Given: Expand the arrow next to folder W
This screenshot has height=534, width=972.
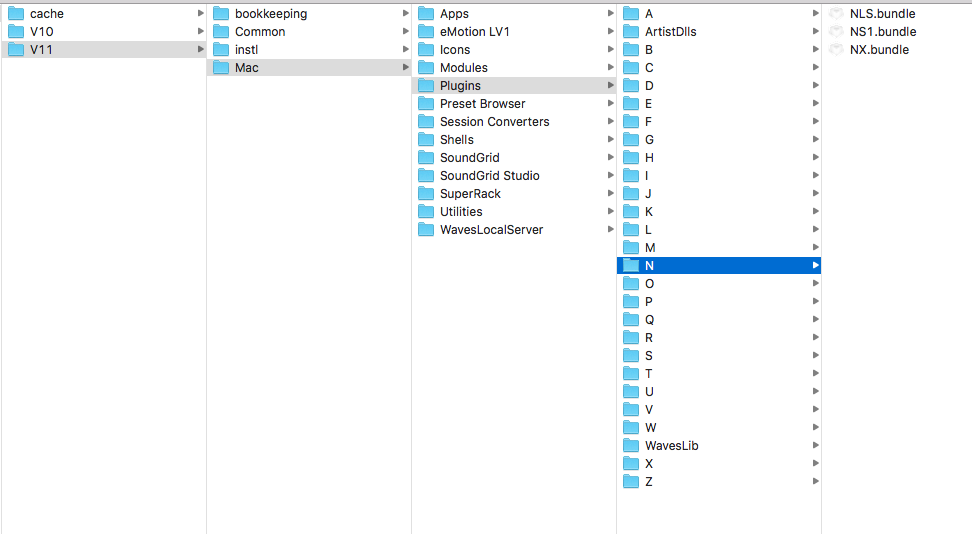Looking at the screenshot, I should coord(816,427).
